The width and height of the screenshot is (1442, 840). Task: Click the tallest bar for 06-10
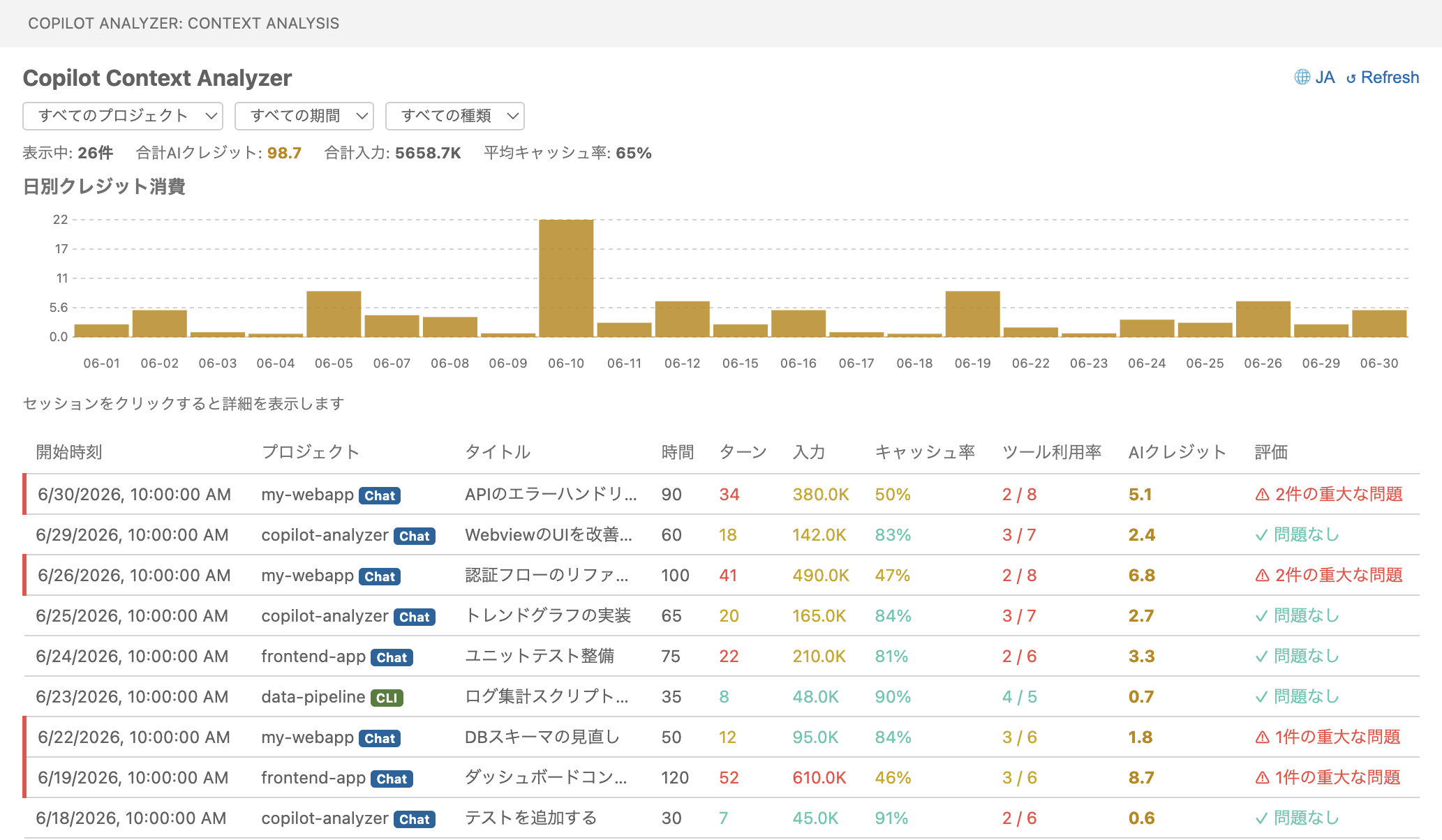[x=566, y=278]
